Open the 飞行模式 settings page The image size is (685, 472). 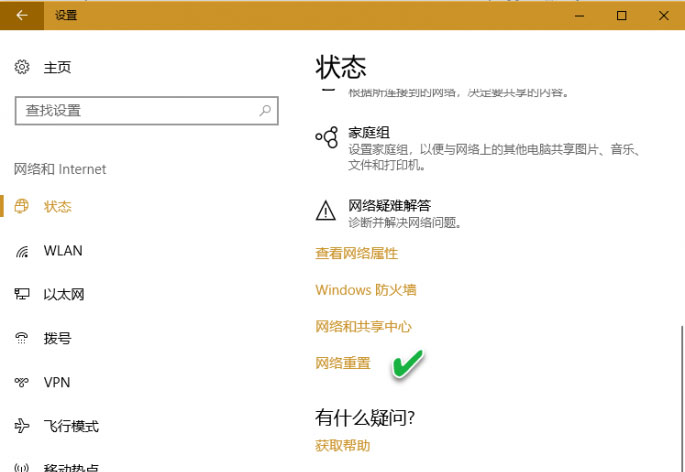71,426
